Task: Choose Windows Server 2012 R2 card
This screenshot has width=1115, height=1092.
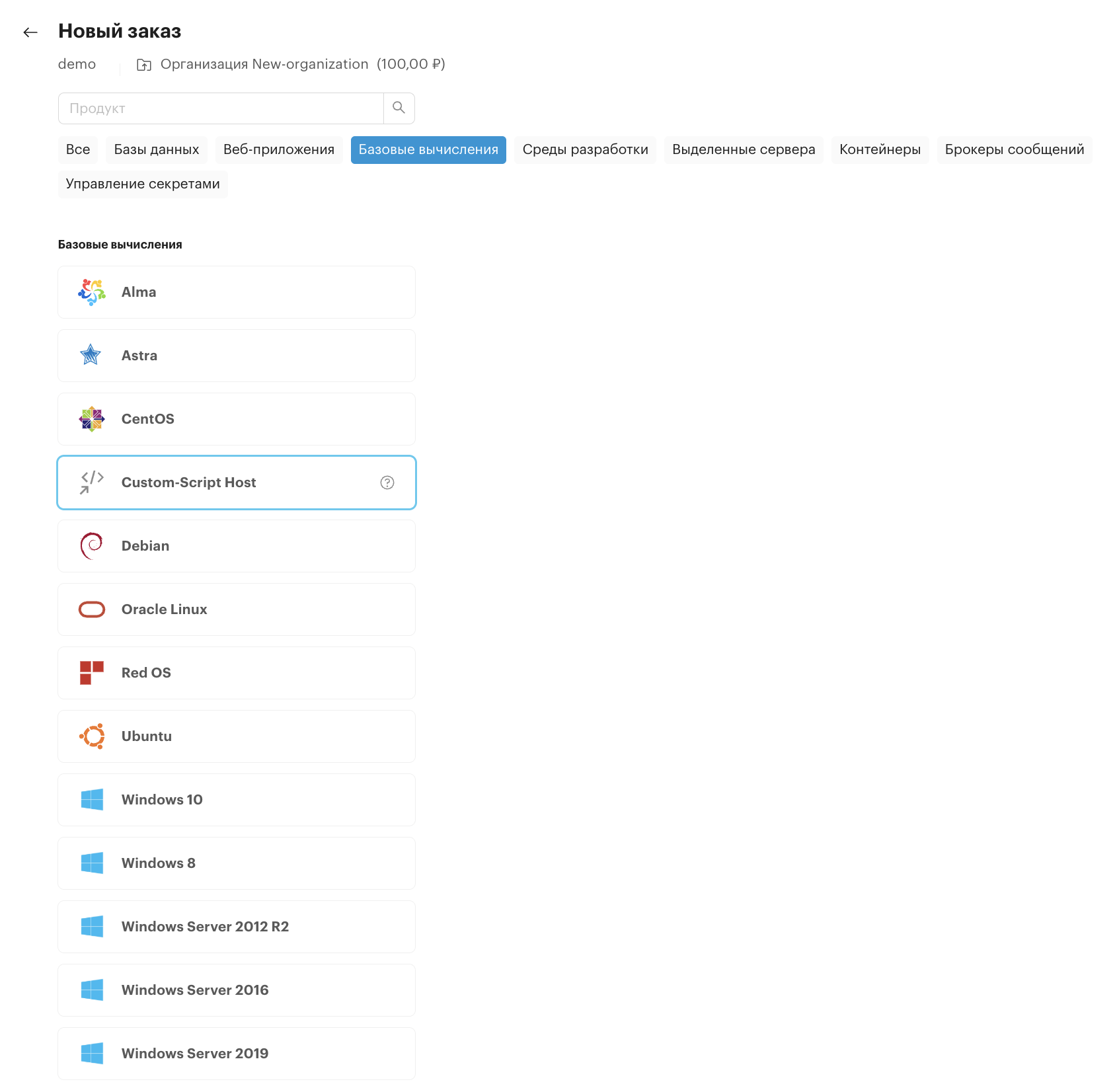Action: click(x=237, y=927)
